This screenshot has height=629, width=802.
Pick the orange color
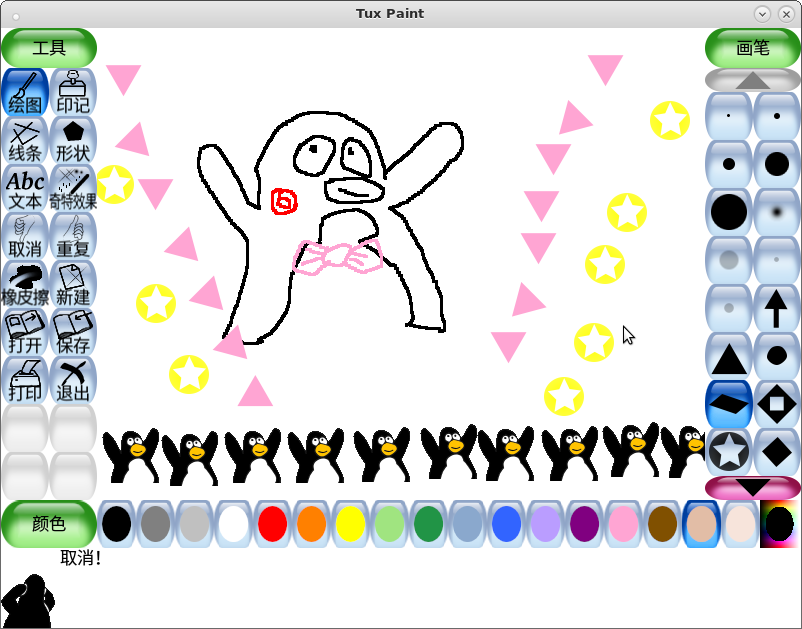coord(311,524)
